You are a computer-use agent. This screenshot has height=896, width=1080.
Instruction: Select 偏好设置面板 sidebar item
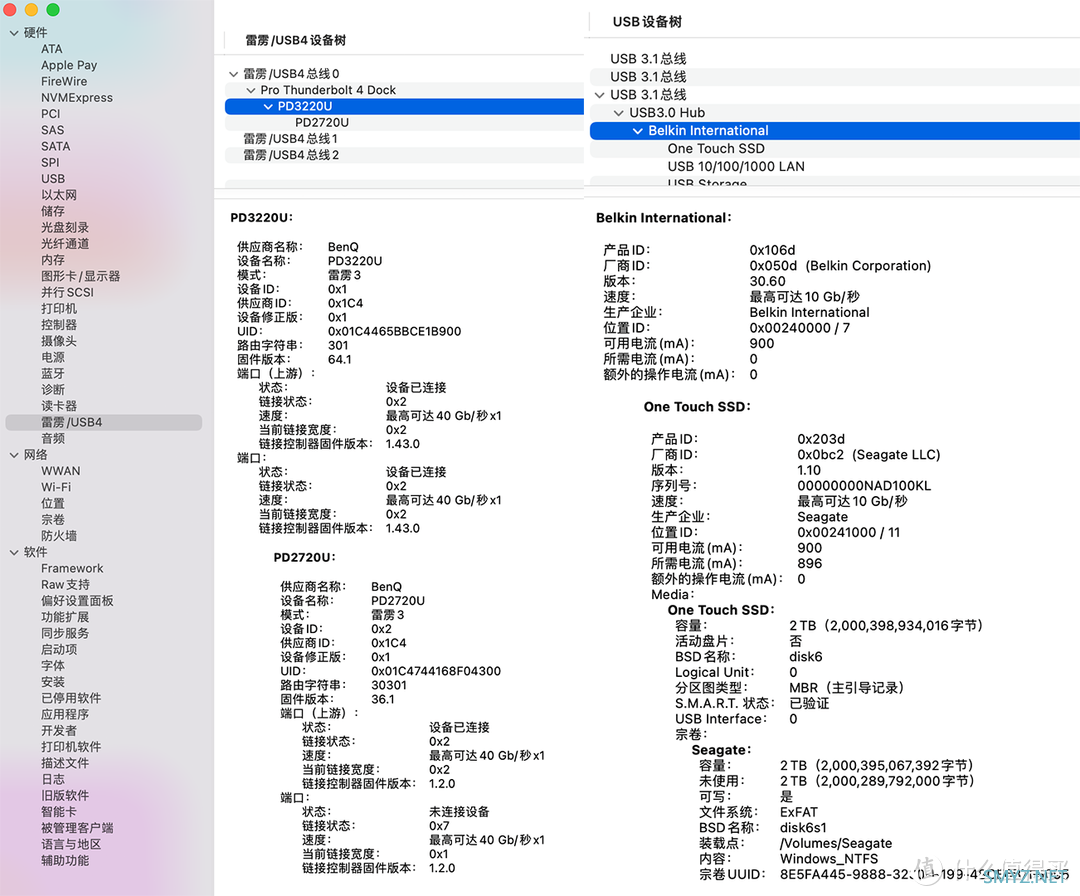[77, 601]
